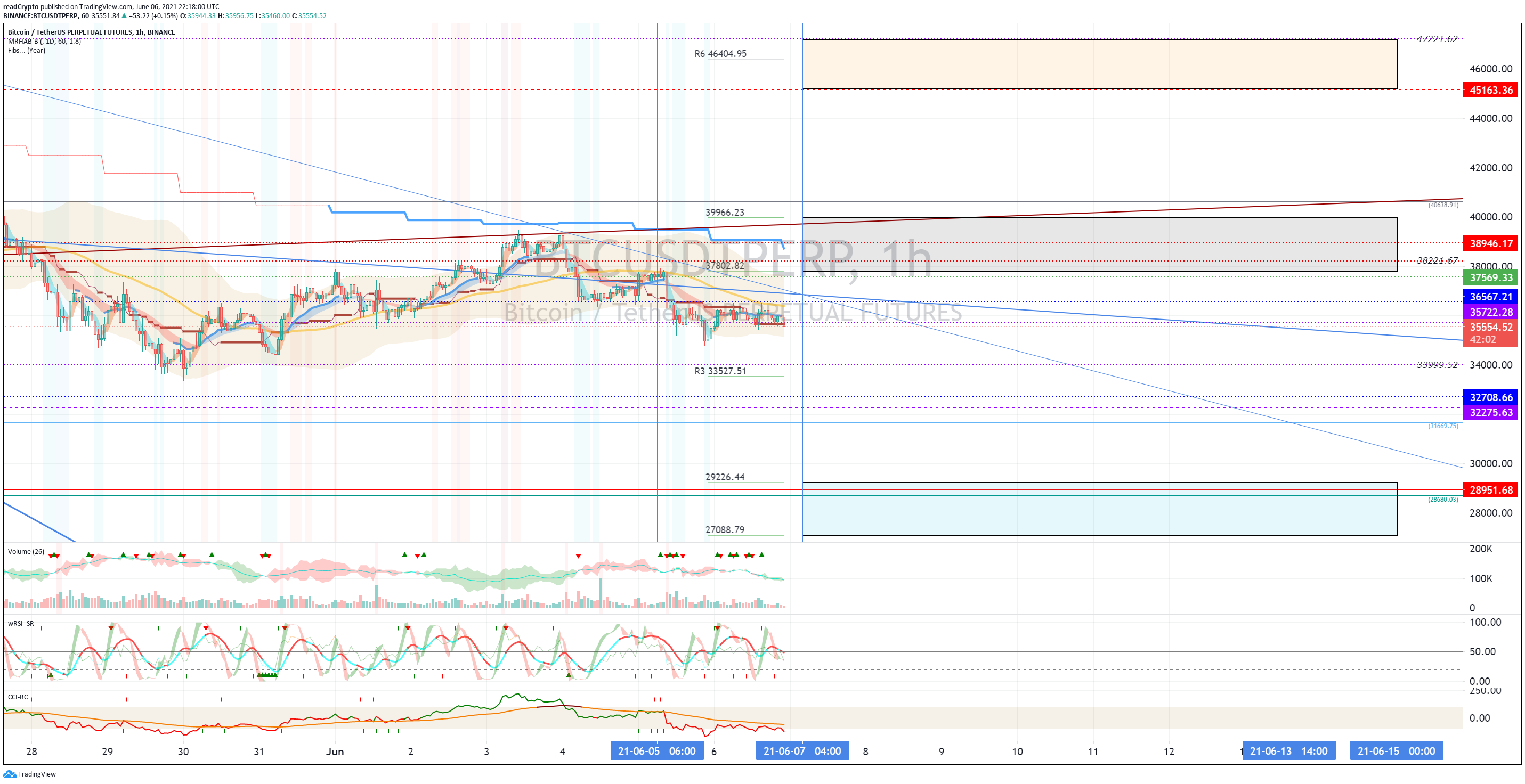Select the gray shaded resistance rectangle

coord(1099,244)
